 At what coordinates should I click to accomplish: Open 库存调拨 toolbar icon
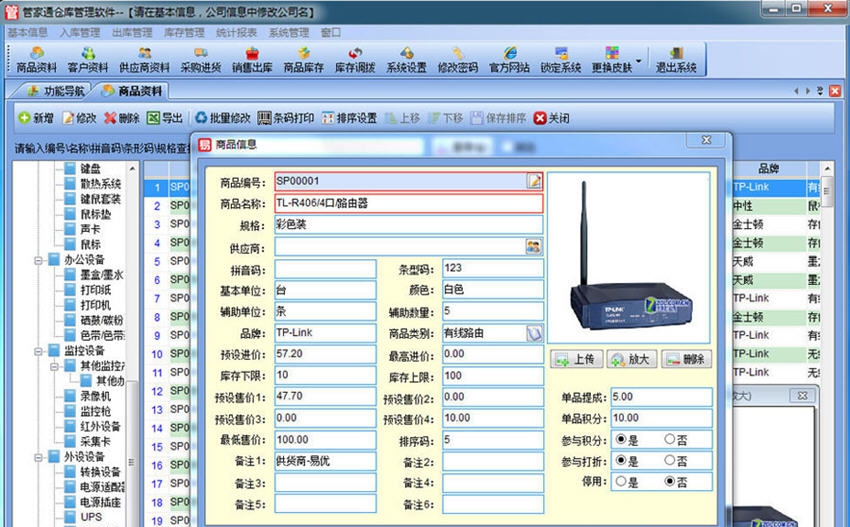(x=355, y=60)
